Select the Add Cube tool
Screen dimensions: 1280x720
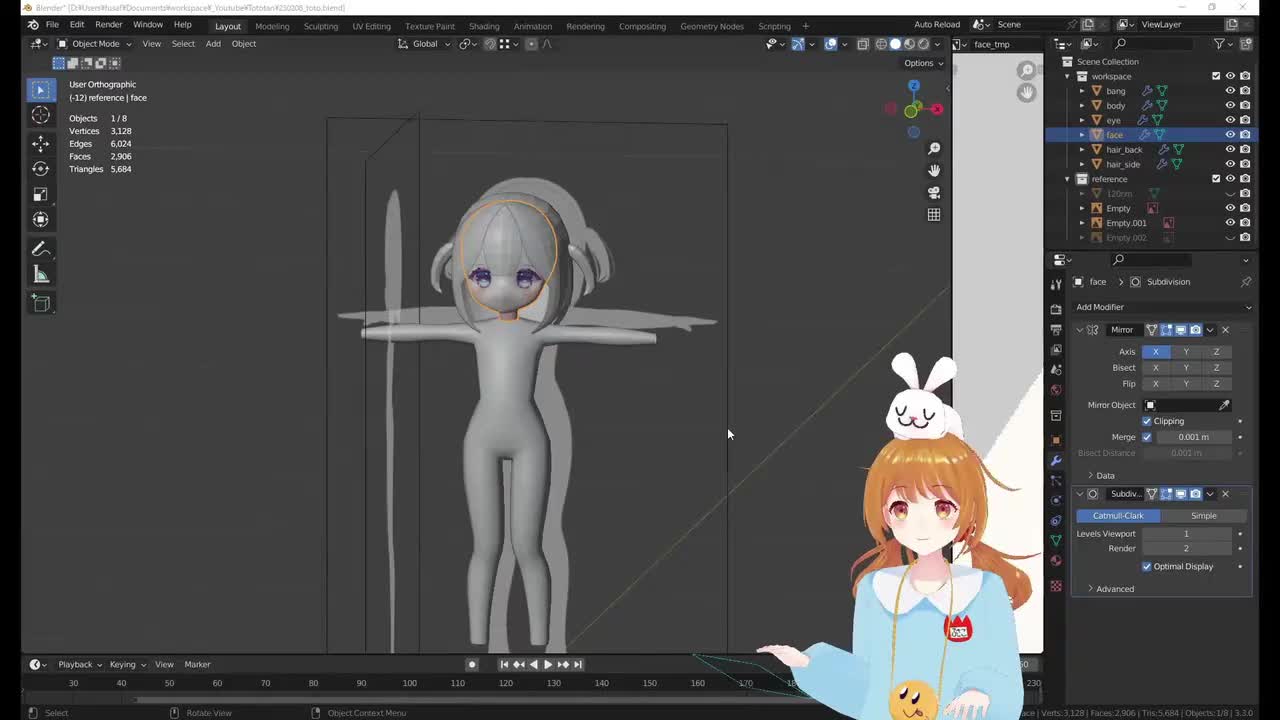coord(41,303)
